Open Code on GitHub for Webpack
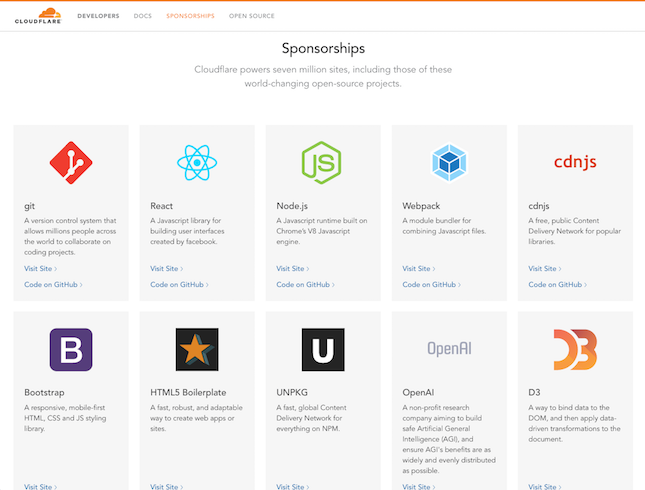 click(432, 285)
